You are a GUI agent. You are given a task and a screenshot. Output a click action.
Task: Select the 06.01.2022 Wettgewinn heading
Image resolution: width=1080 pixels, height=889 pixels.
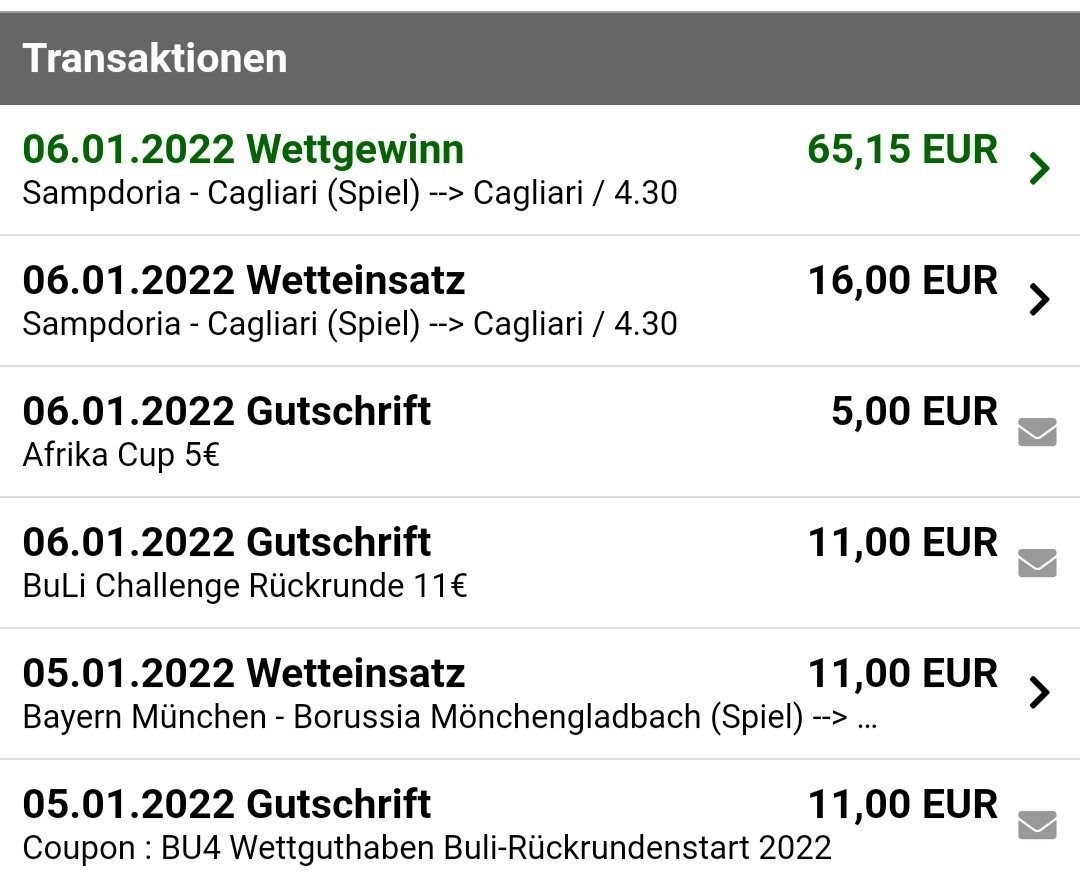click(243, 149)
